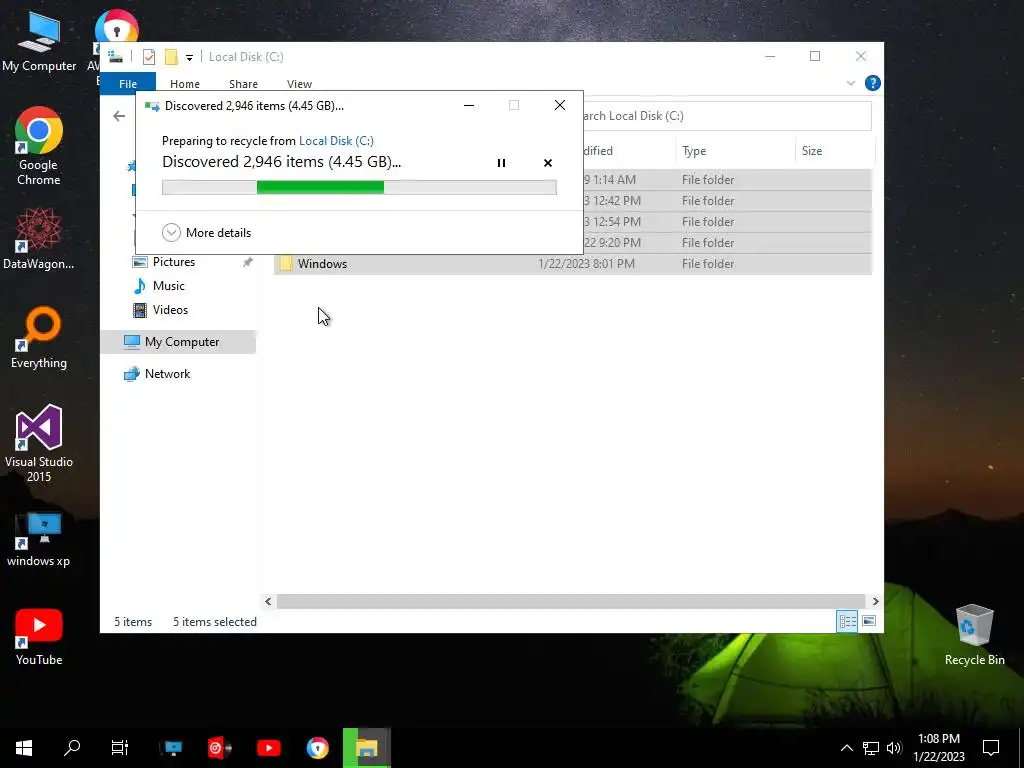Launch Google Chrome desktop shortcut
The image size is (1024, 768).
click(x=39, y=146)
